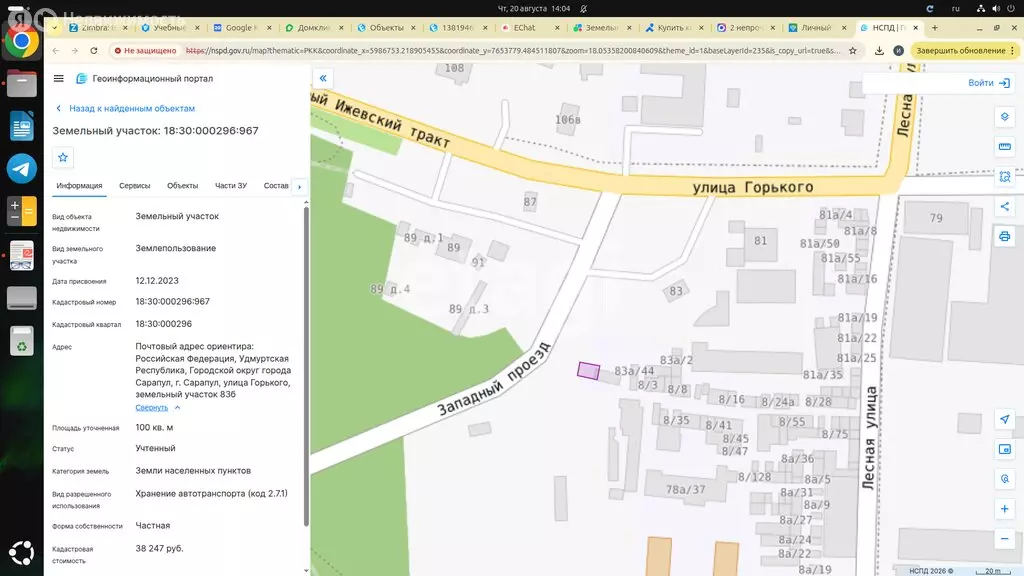Click the Завершить обновление browser button
Screen dimensions: 1024x576
(965, 50)
